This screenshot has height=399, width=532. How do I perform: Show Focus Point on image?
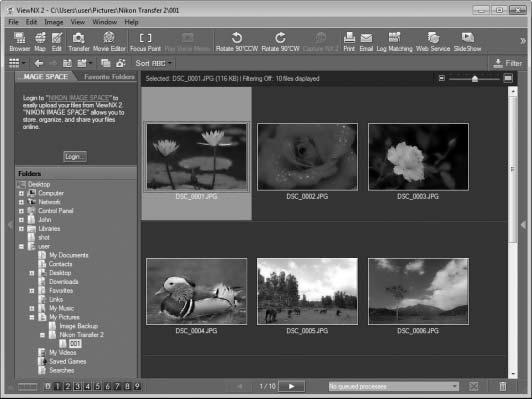(145, 42)
